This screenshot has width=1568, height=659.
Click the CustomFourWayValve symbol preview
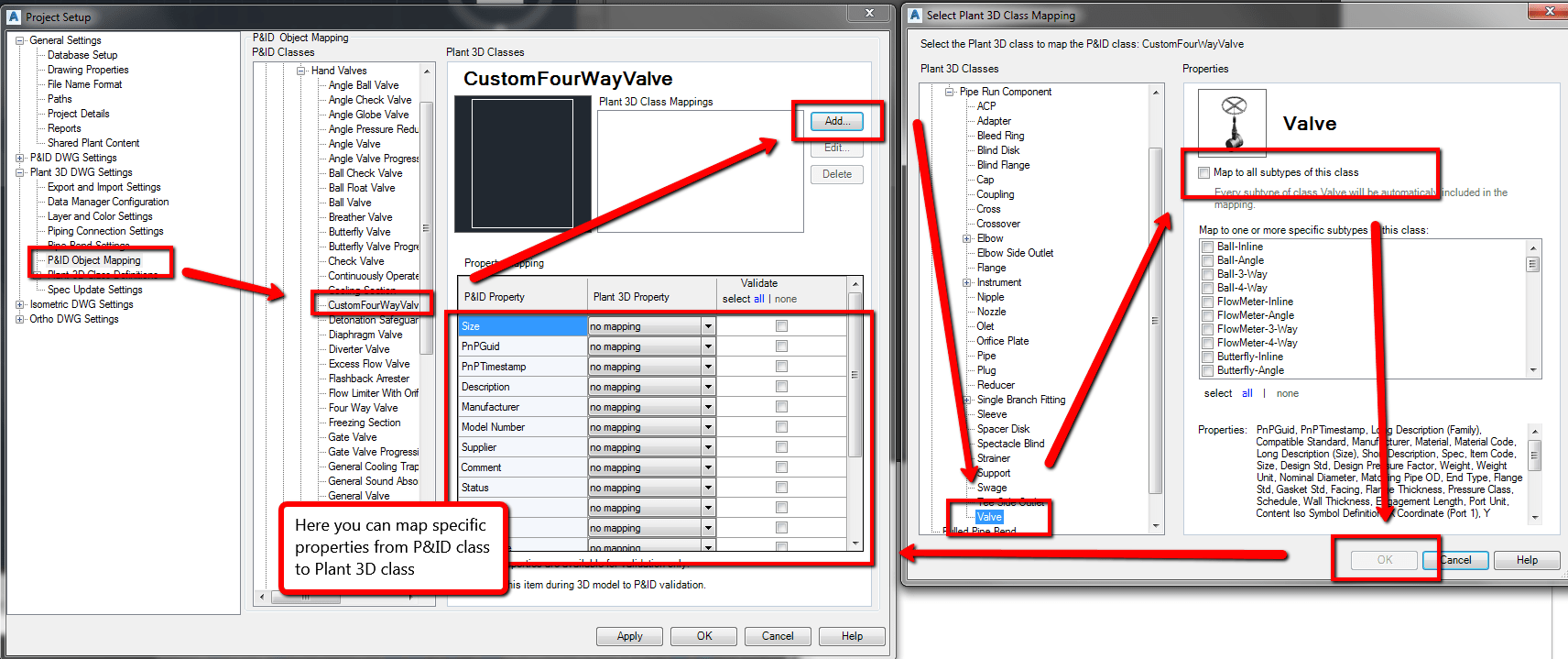[522, 163]
